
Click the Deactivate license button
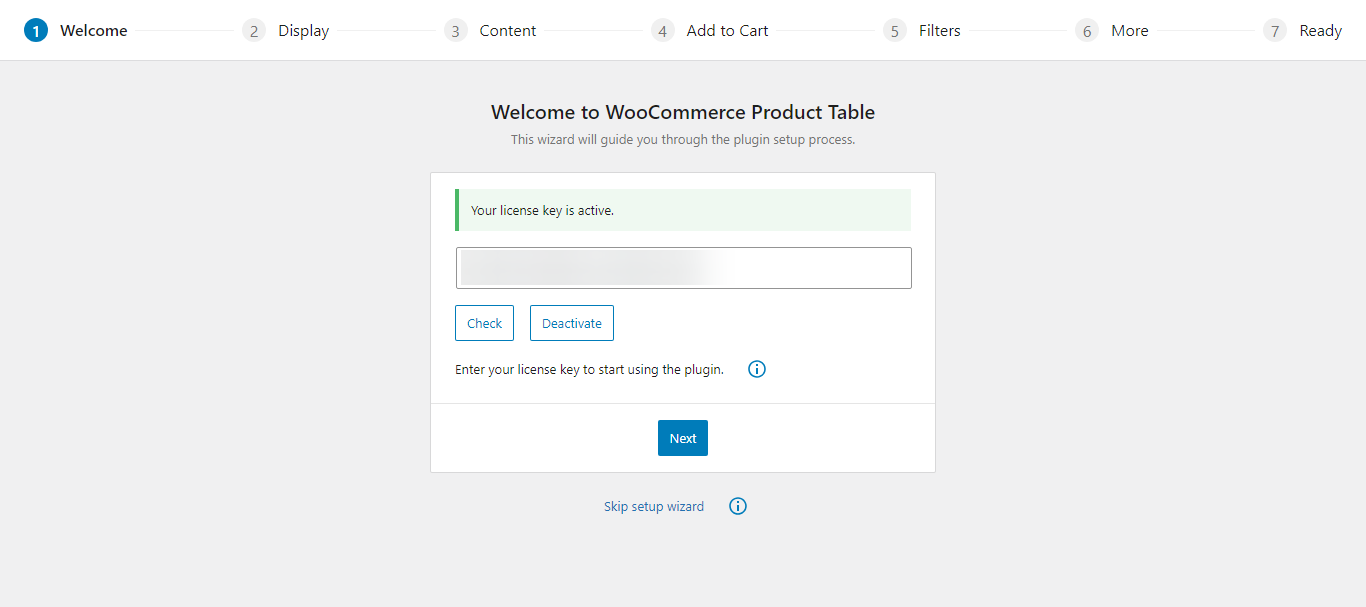click(x=572, y=323)
